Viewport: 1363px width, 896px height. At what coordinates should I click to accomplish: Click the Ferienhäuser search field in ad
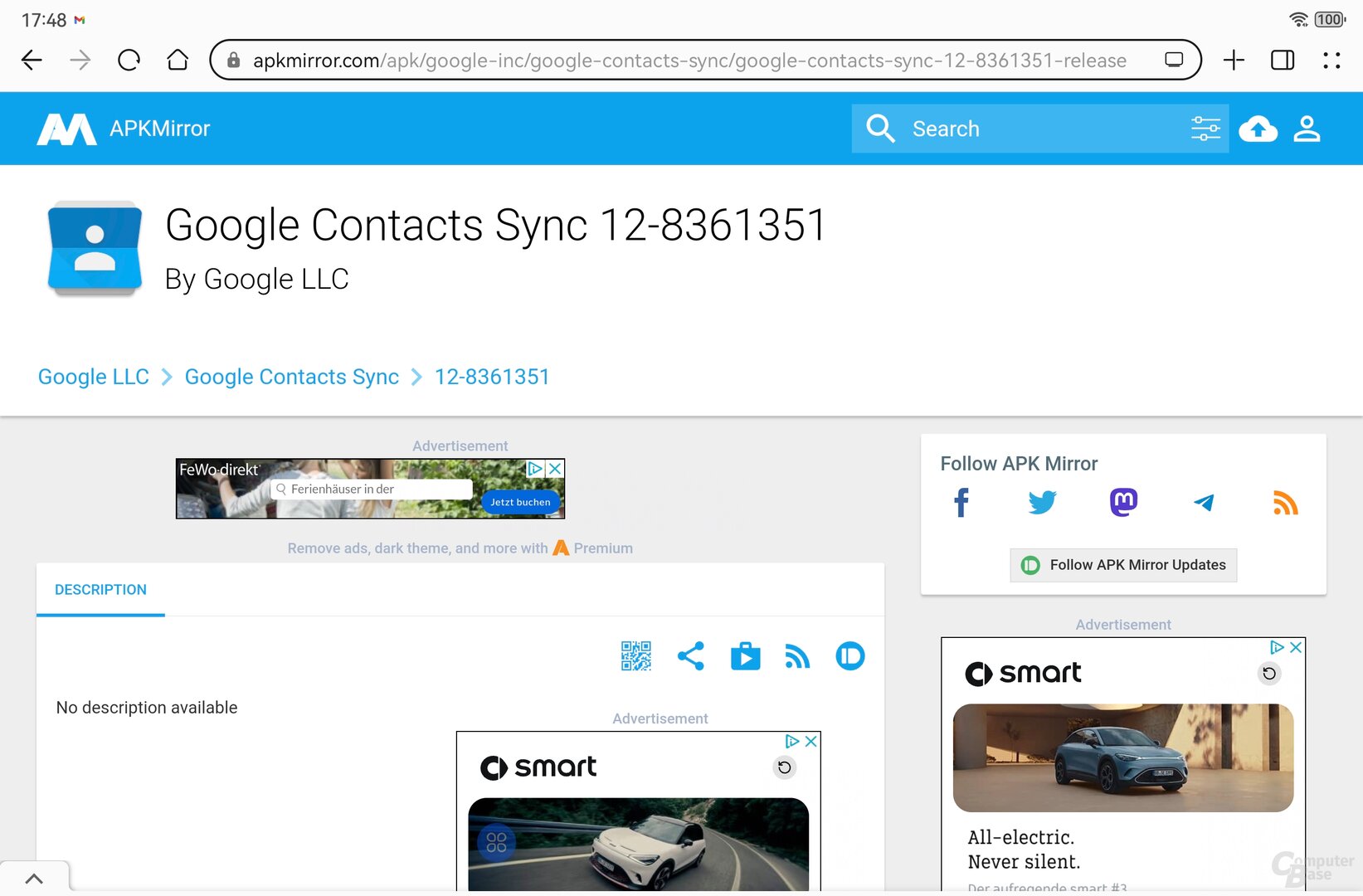click(x=372, y=489)
